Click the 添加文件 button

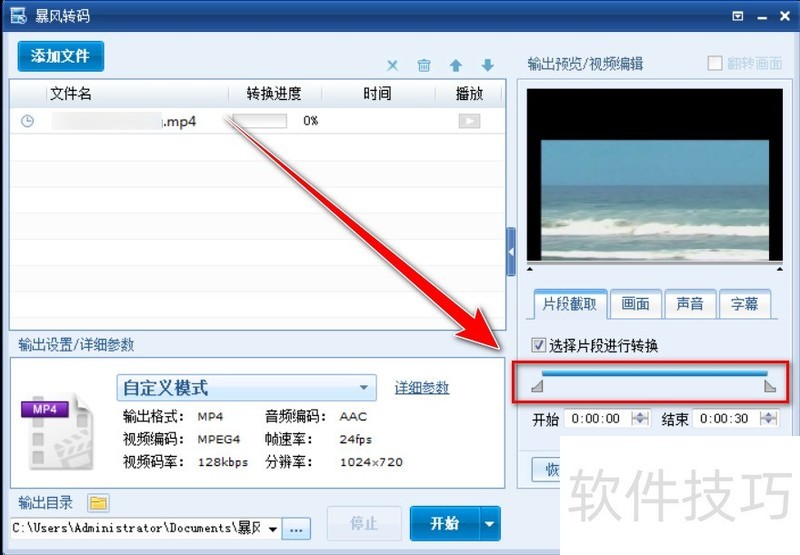[61, 56]
